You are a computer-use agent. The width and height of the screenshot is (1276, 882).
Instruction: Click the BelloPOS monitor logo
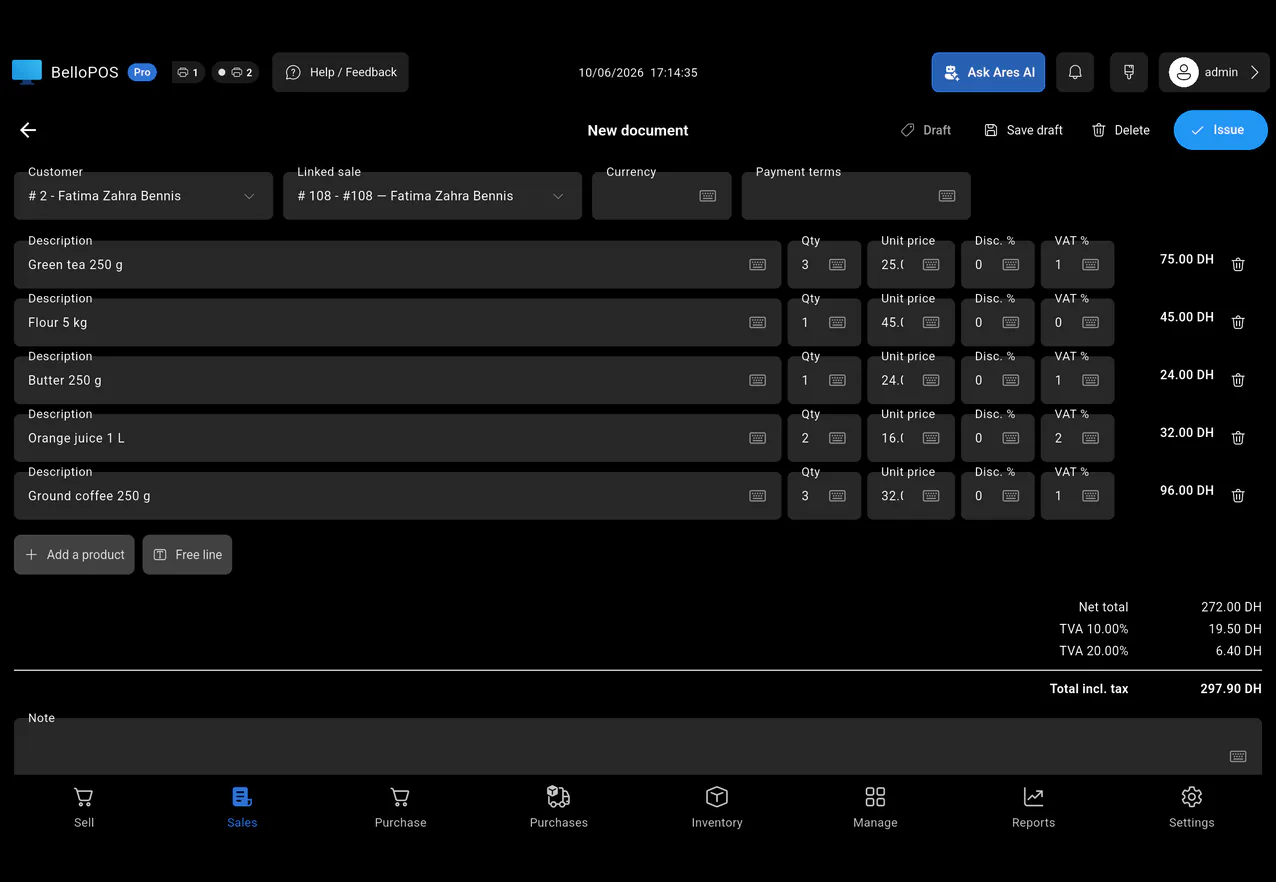[27, 72]
